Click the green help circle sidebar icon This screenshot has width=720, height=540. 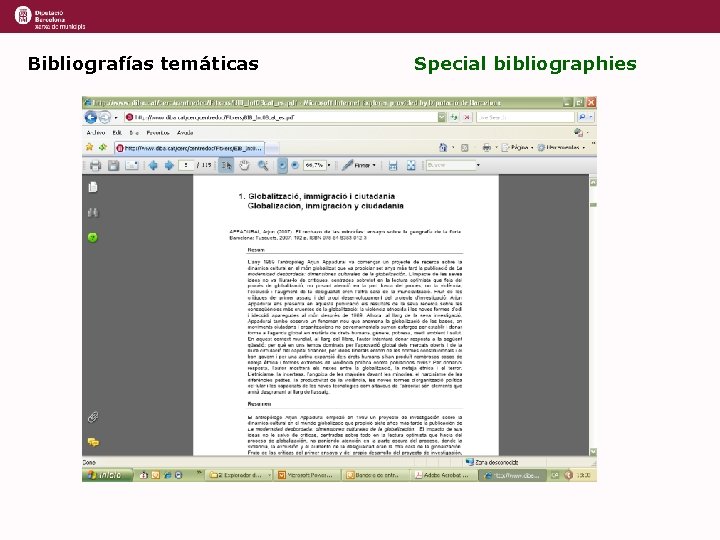click(93, 237)
